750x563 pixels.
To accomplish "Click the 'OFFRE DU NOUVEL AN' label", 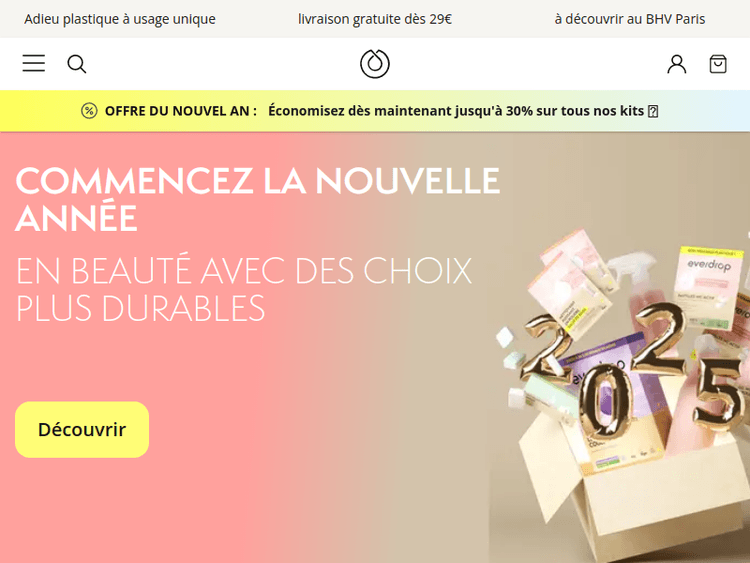I will [x=181, y=111].
